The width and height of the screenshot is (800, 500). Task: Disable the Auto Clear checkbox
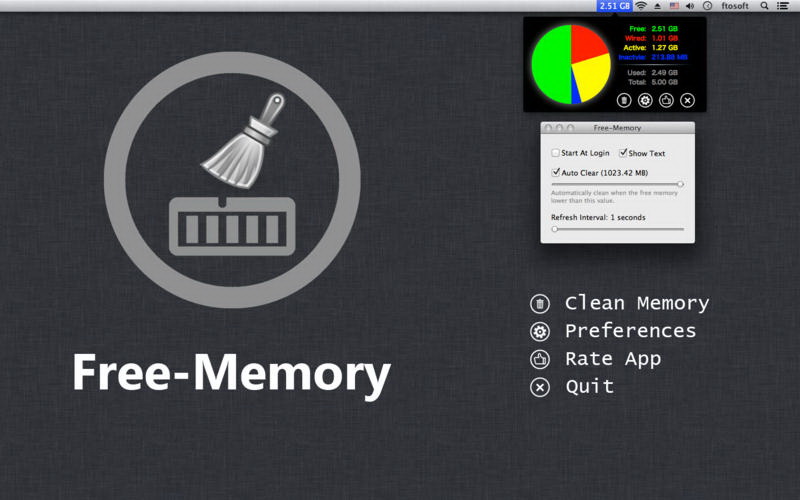[x=556, y=172]
